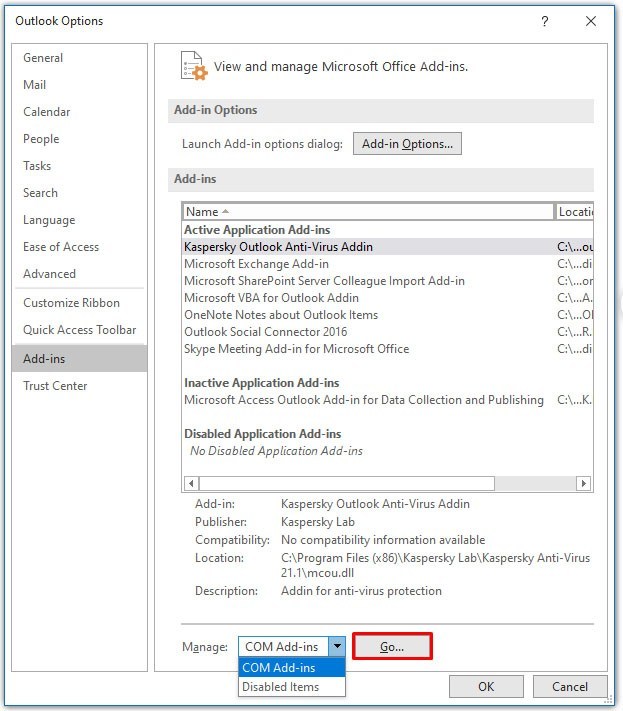623x711 pixels.
Task: Click left arrow of horizontal scrollbar
Action: (191, 483)
